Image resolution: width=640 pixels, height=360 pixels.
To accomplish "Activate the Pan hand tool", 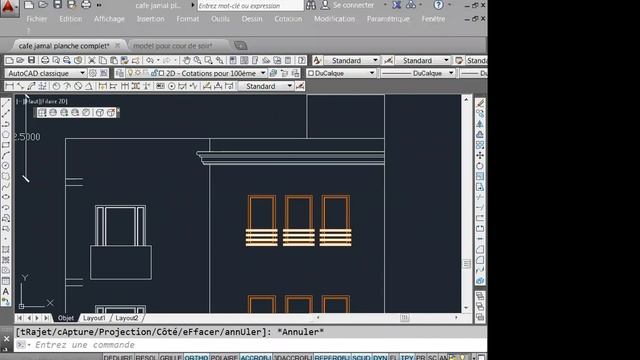I will coord(187,60).
